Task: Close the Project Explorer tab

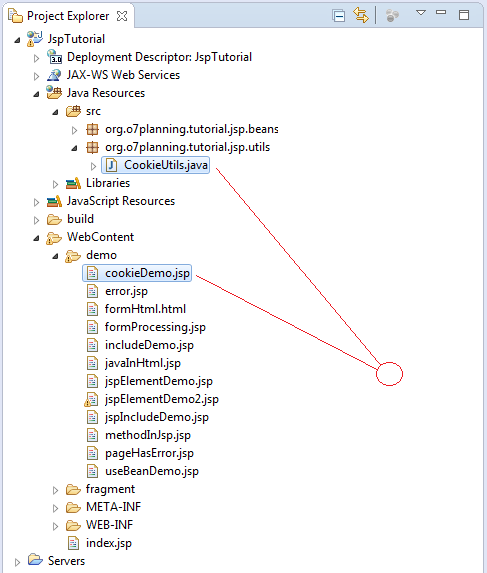Action: click(122, 16)
